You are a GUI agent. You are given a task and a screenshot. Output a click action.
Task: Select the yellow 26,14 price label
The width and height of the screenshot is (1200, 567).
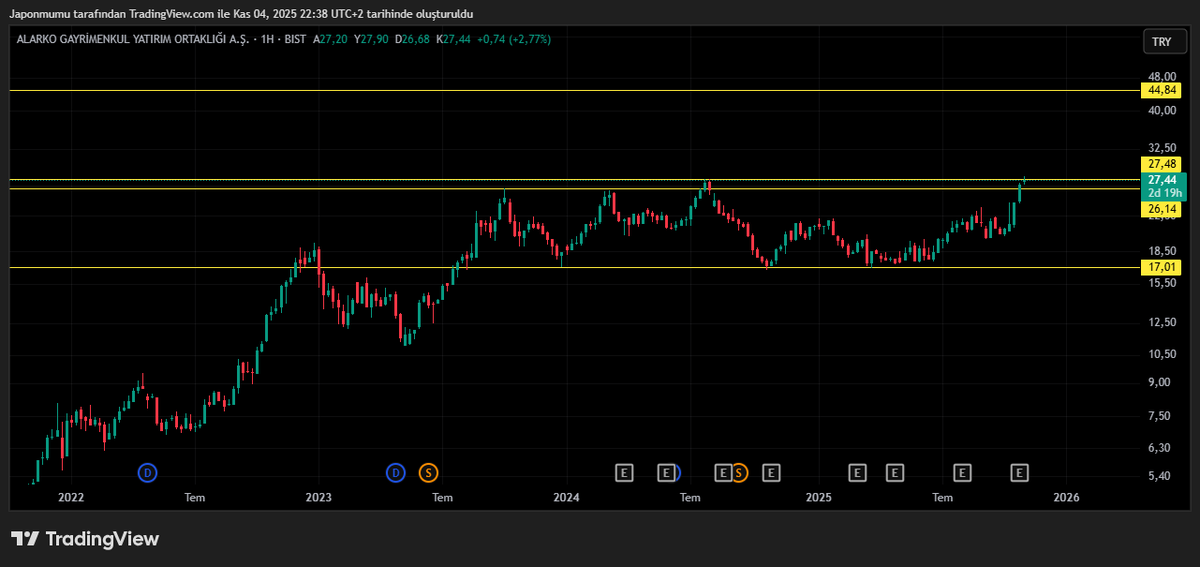pos(1161,209)
